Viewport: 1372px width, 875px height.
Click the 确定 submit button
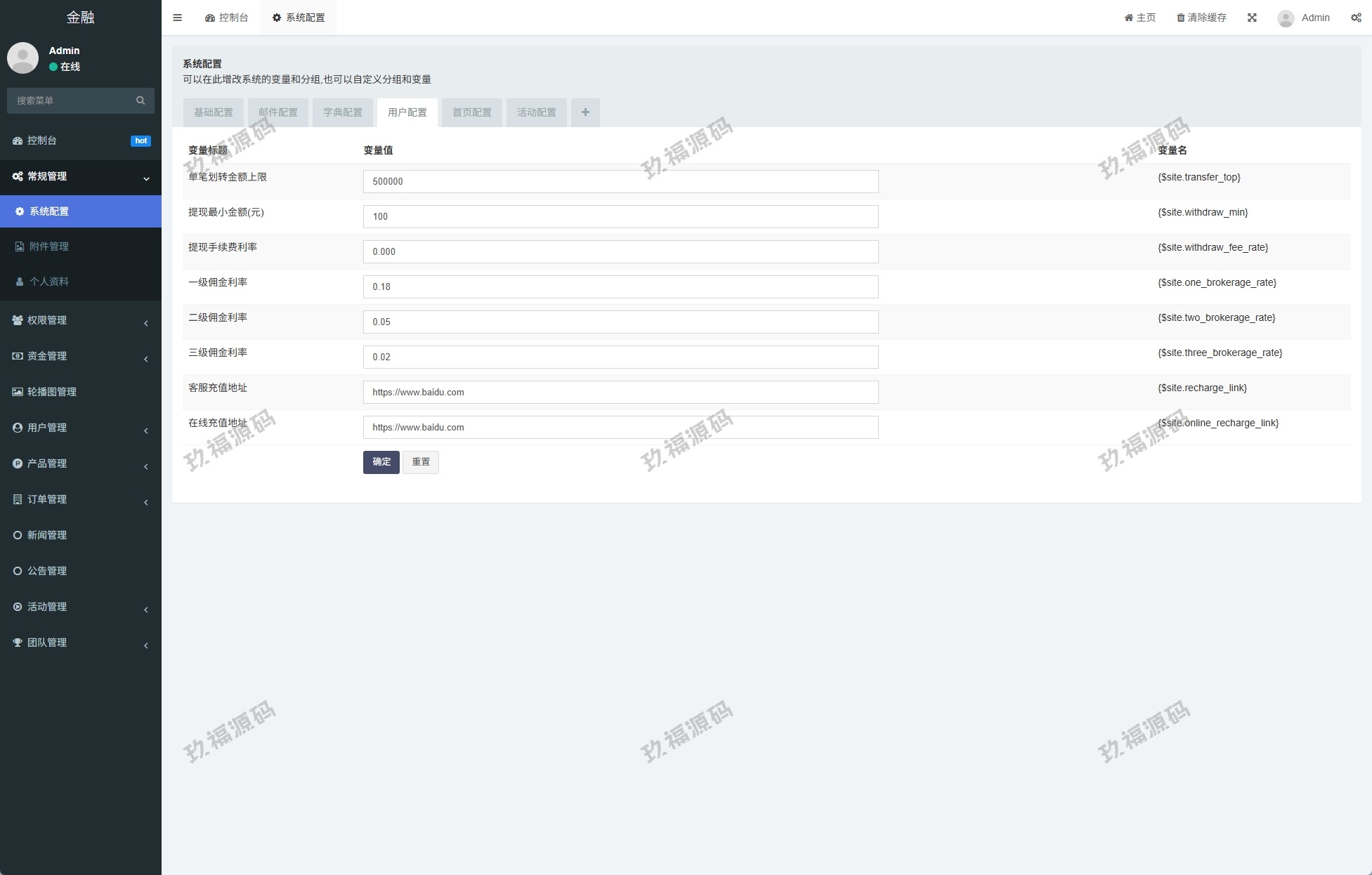(x=381, y=462)
